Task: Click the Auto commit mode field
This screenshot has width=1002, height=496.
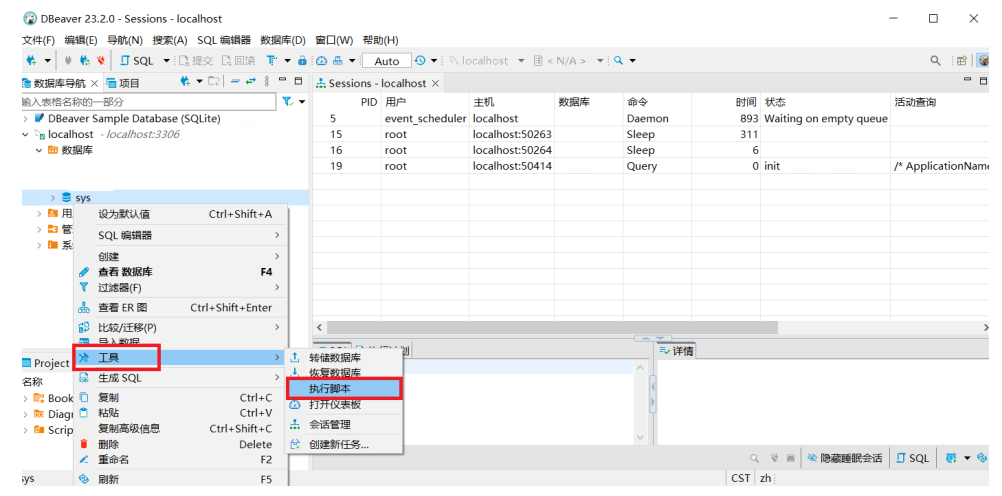Action: [x=387, y=61]
